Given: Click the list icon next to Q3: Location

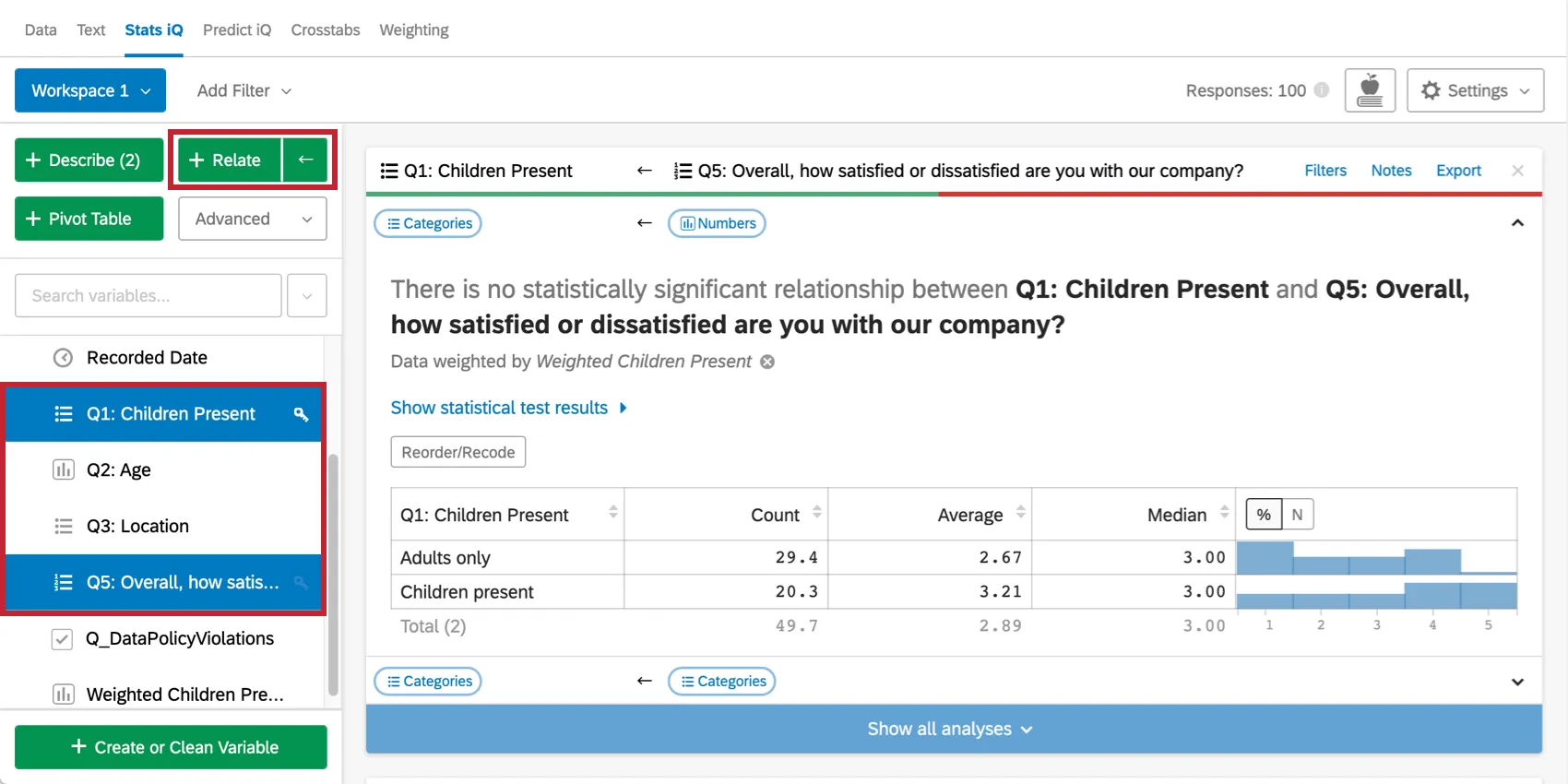Looking at the screenshot, I should (63, 526).
